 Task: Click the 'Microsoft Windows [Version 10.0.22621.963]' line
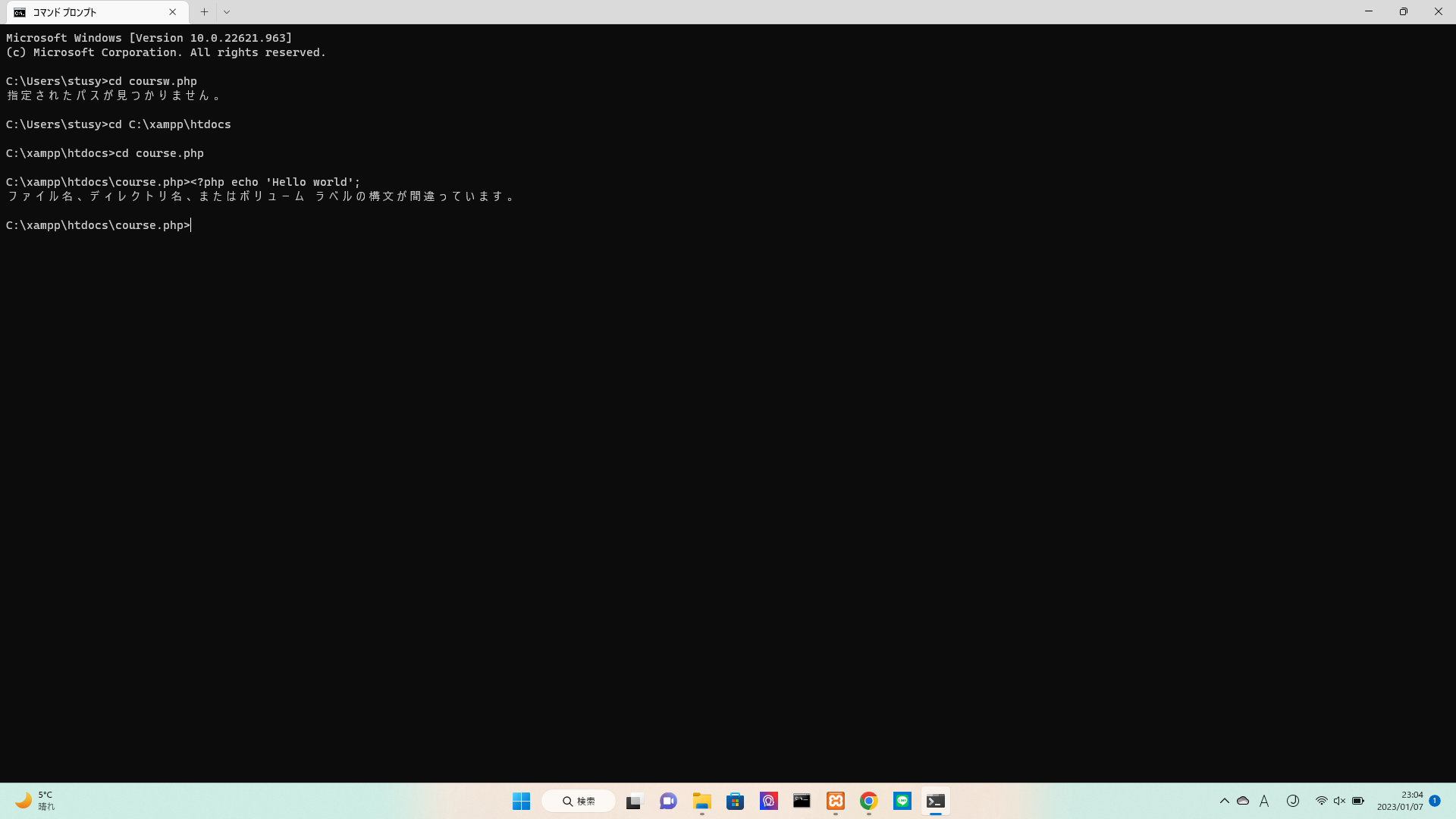point(149,38)
